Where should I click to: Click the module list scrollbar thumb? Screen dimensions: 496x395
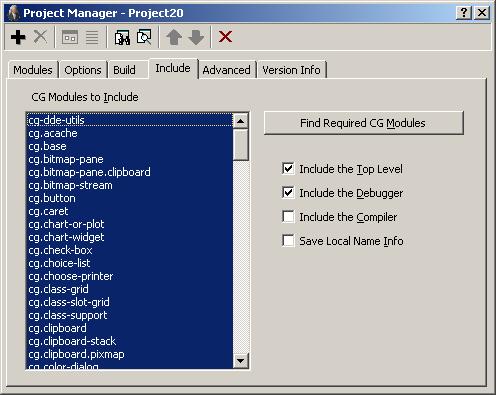point(240,145)
